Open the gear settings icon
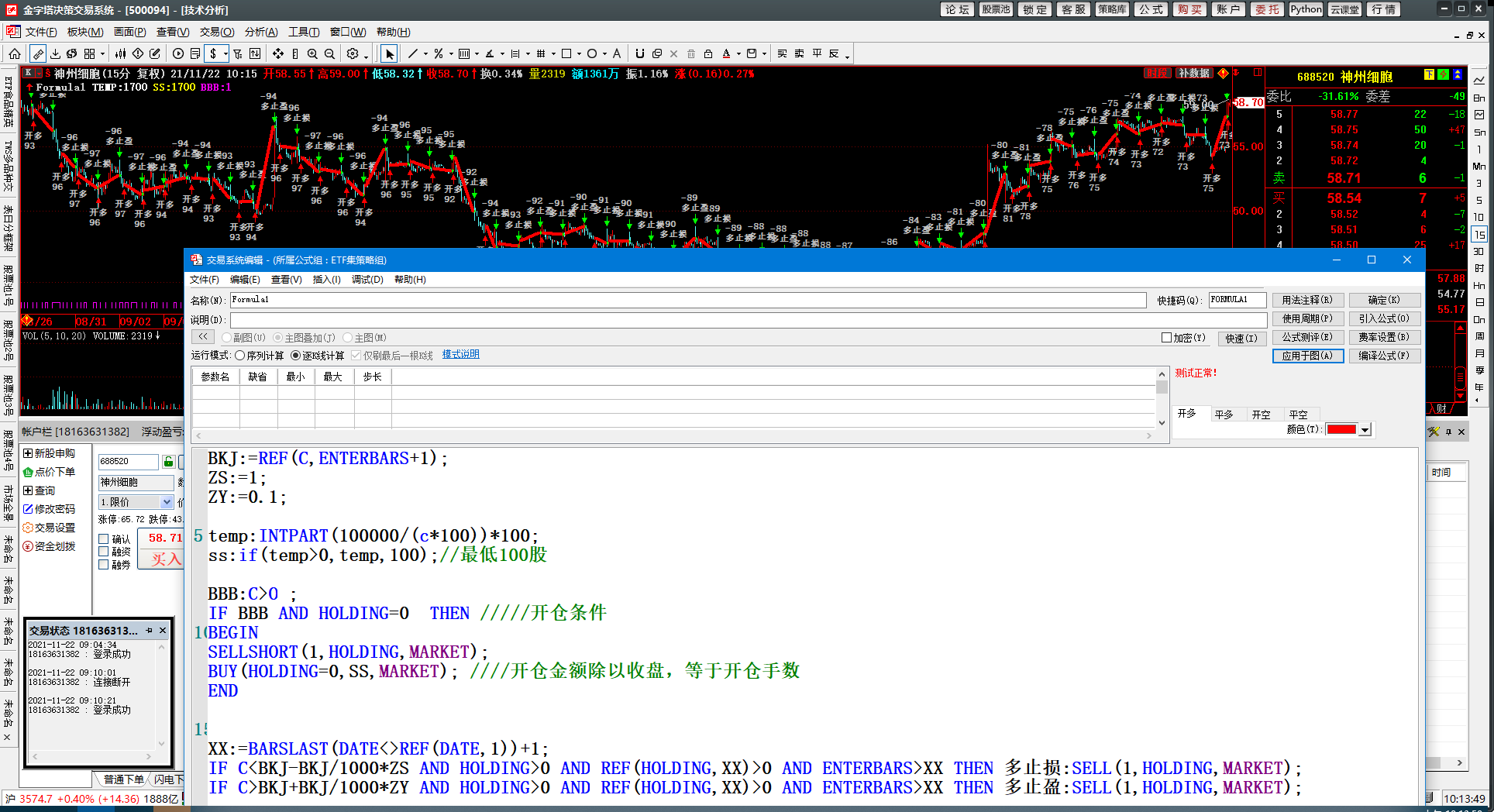Screen dimensions: 1494x812 pyautogui.click(x=353, y=53)
